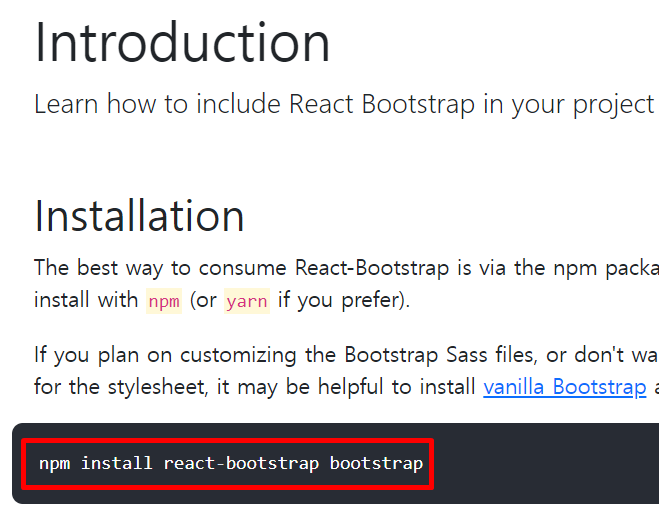Click the 'The best way to consume React-Bootstrap' sentence
The image size is (659, 520).
[x=346, y=268]
